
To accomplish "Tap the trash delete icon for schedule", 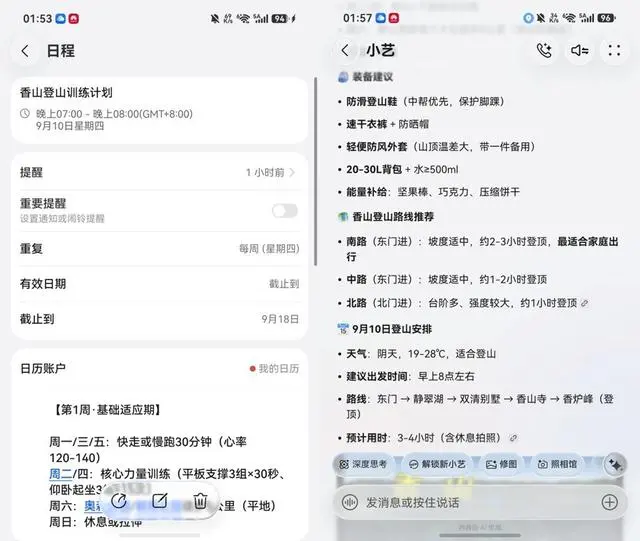I will point(200,501).
